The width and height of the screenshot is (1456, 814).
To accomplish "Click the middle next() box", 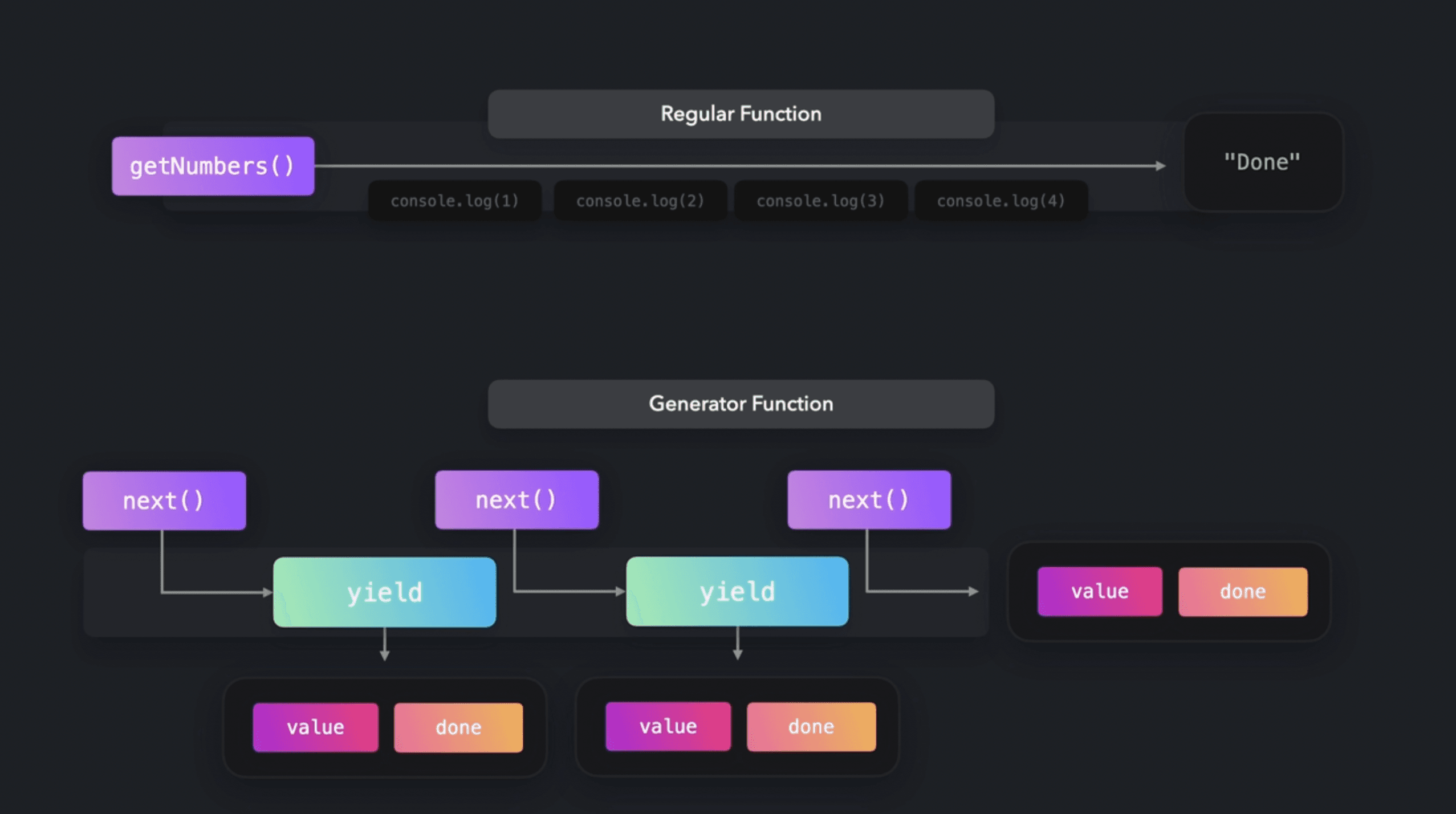I will (x=516, y=500).
